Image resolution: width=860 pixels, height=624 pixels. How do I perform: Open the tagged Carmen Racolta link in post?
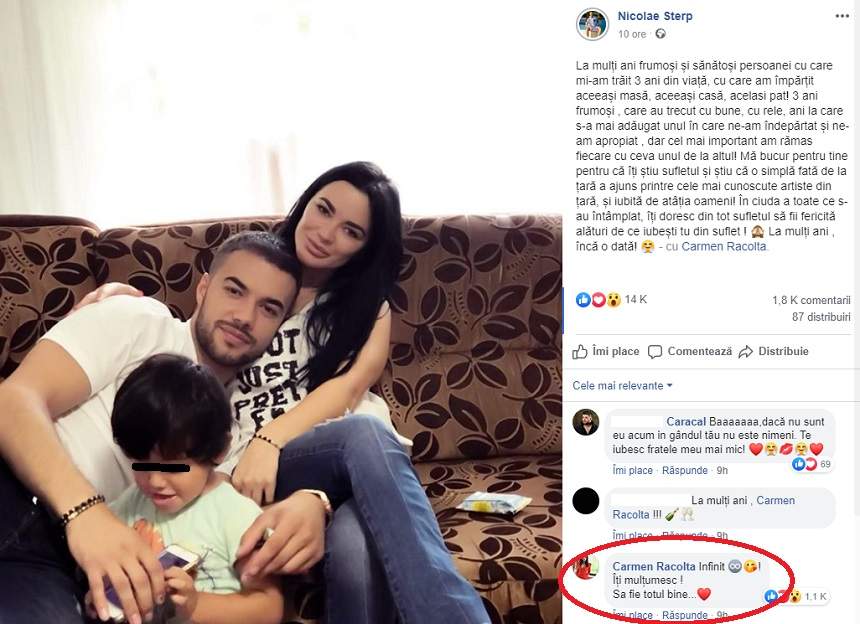coord(723,247)
